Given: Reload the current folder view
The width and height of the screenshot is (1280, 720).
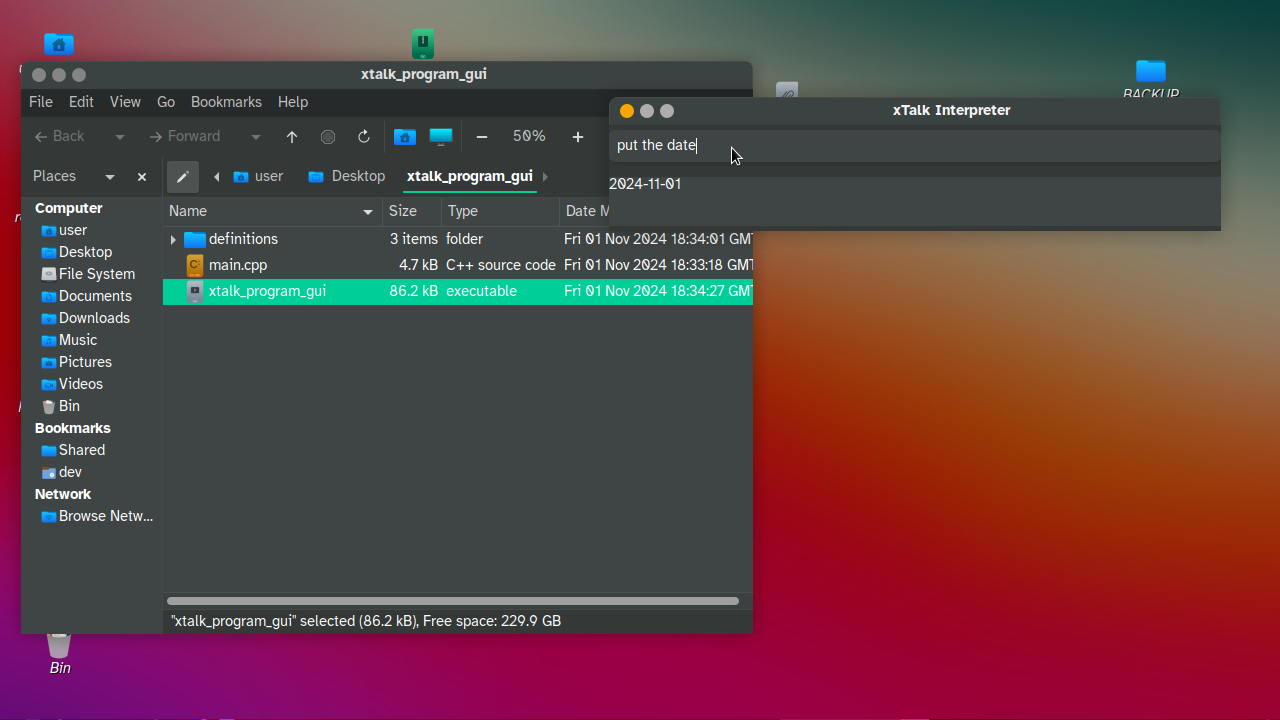Looking at the screenshot, I should click(x=364, y=137).
